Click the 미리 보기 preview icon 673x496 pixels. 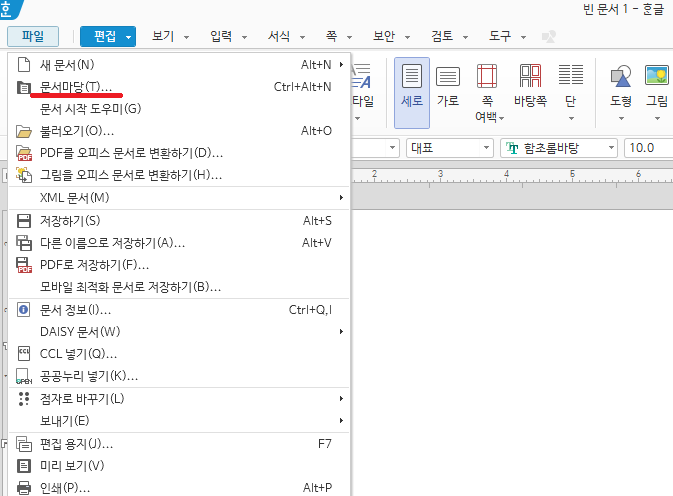pyautogui.click(x=24, y=466)
